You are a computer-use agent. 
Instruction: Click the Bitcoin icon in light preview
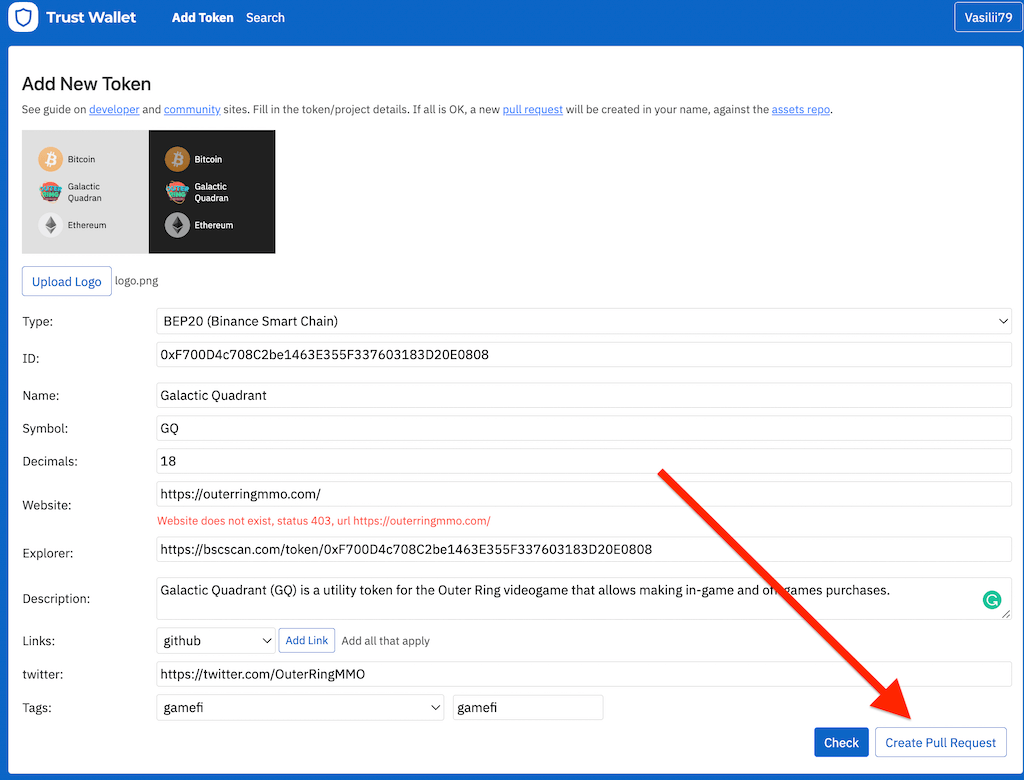[51, 158]
